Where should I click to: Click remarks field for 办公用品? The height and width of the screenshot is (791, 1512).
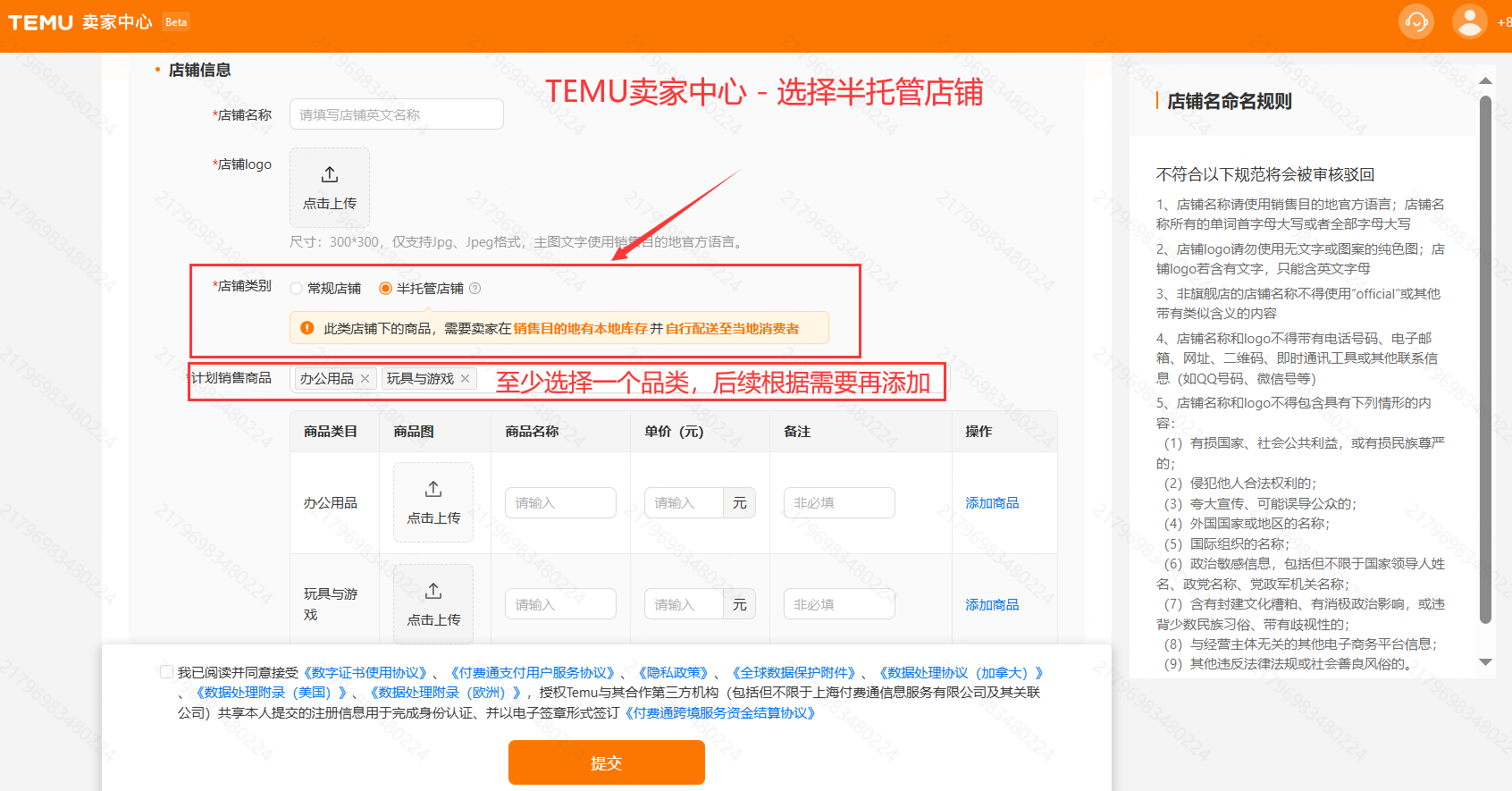(x=839, y=502)
